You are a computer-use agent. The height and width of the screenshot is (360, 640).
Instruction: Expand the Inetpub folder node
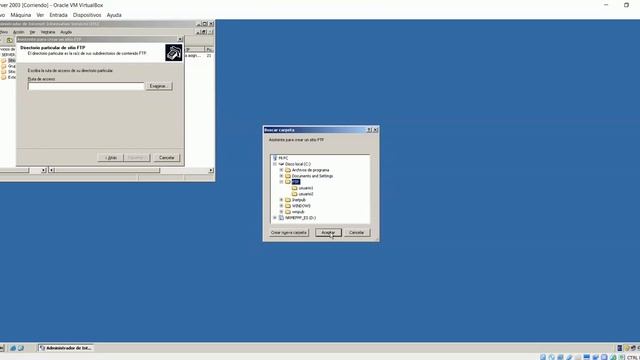pos(281,200)
